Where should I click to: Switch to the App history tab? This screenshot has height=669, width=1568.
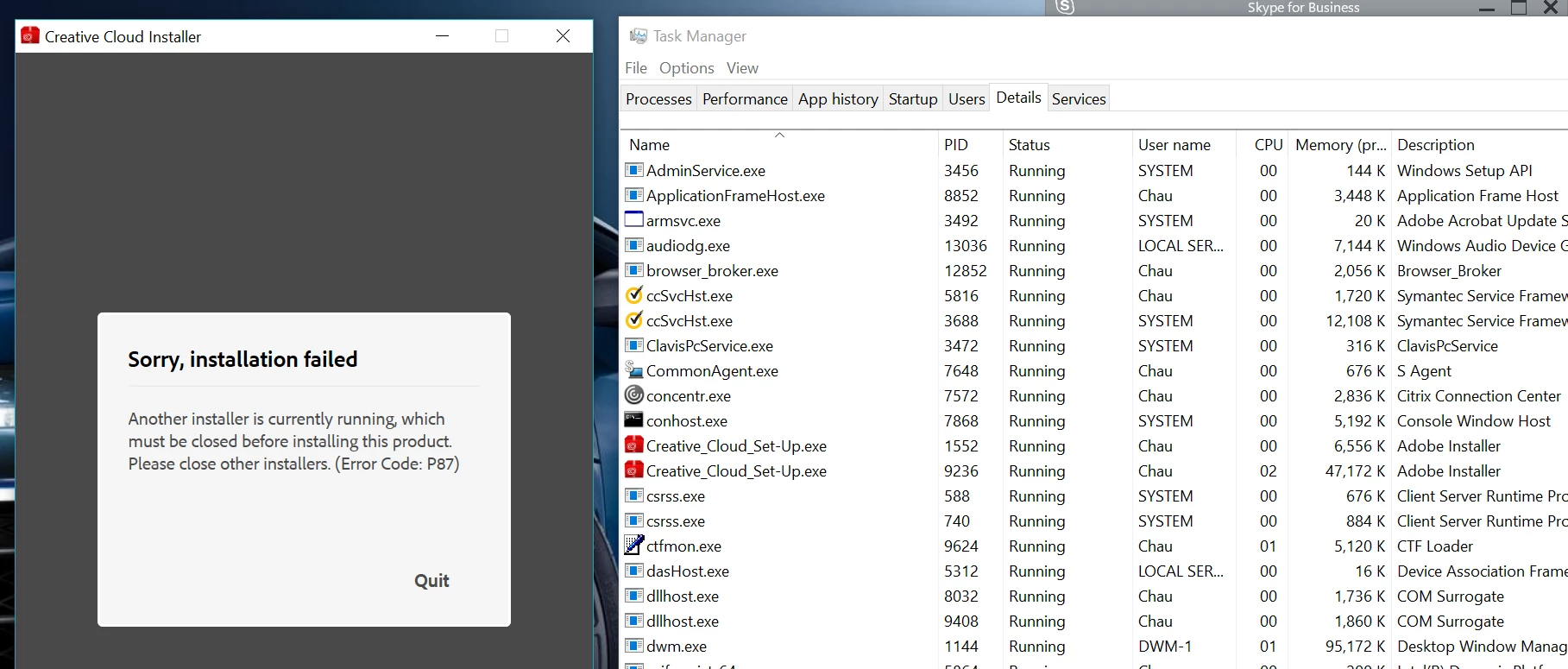[838, 99]
